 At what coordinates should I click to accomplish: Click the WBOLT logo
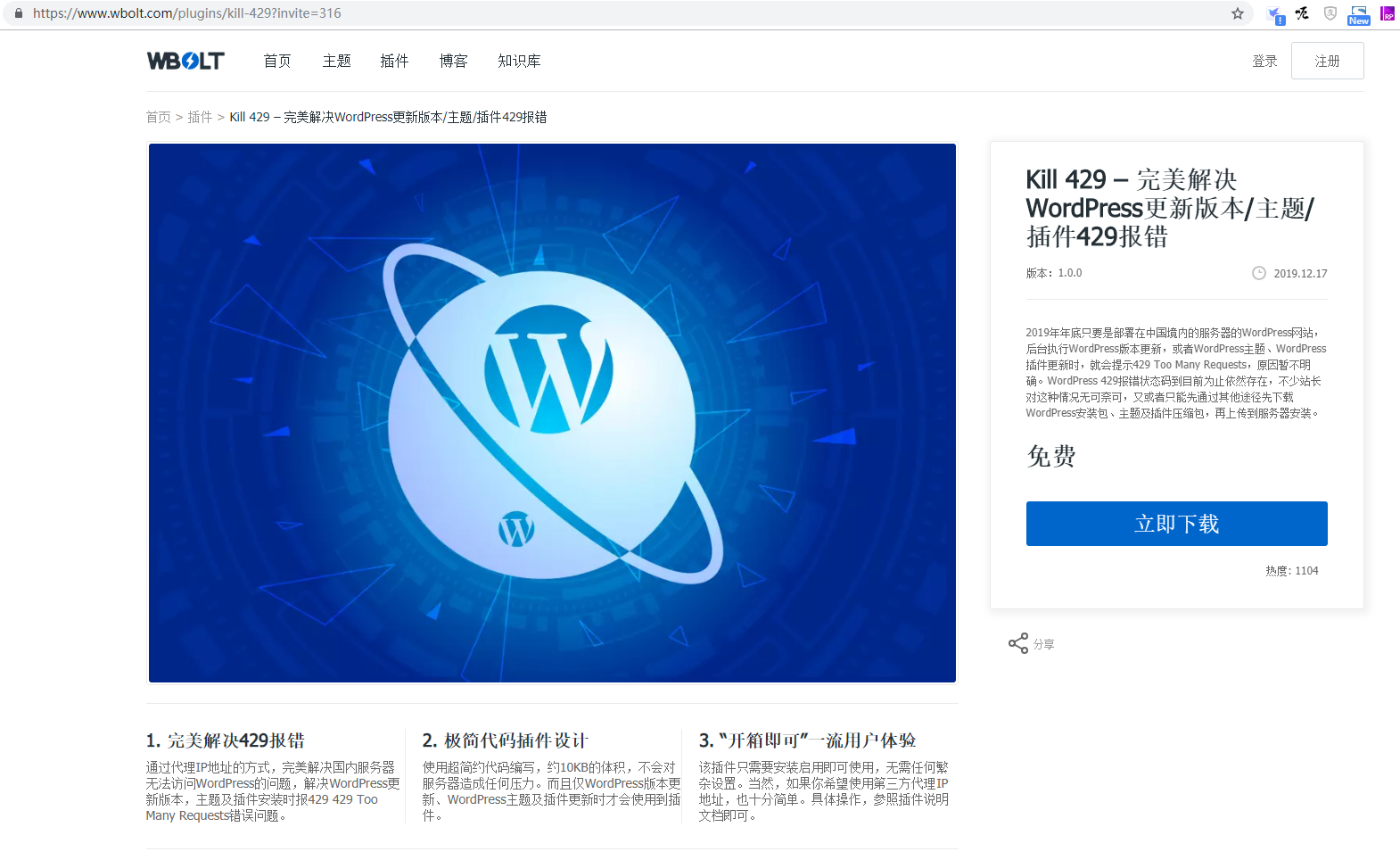(x=185, y=61)
